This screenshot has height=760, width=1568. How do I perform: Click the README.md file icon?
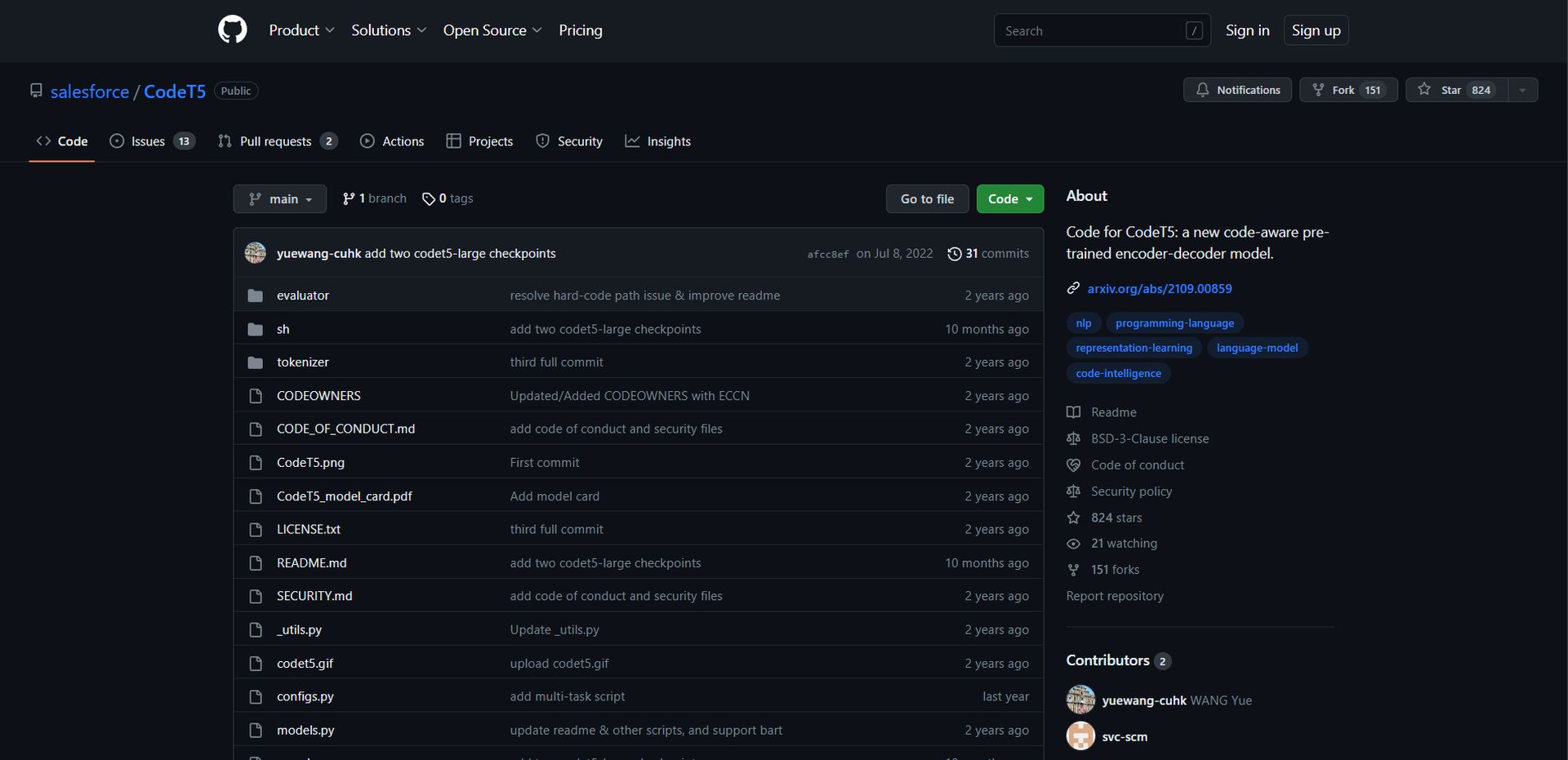[x=256, y=563]
